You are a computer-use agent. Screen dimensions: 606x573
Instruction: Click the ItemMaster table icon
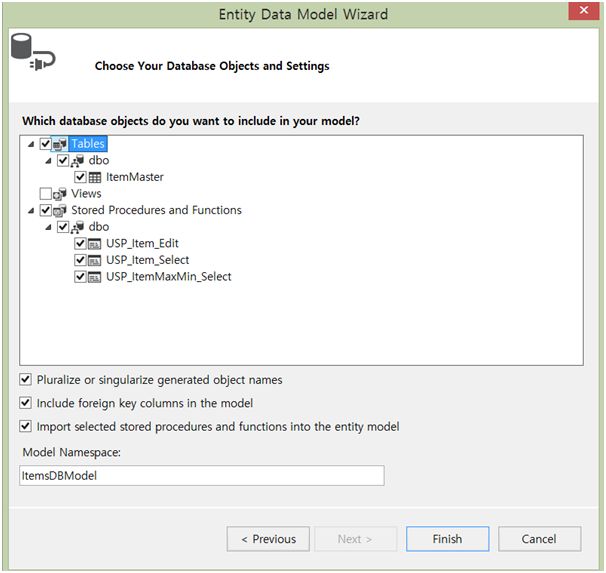[95, 177]
